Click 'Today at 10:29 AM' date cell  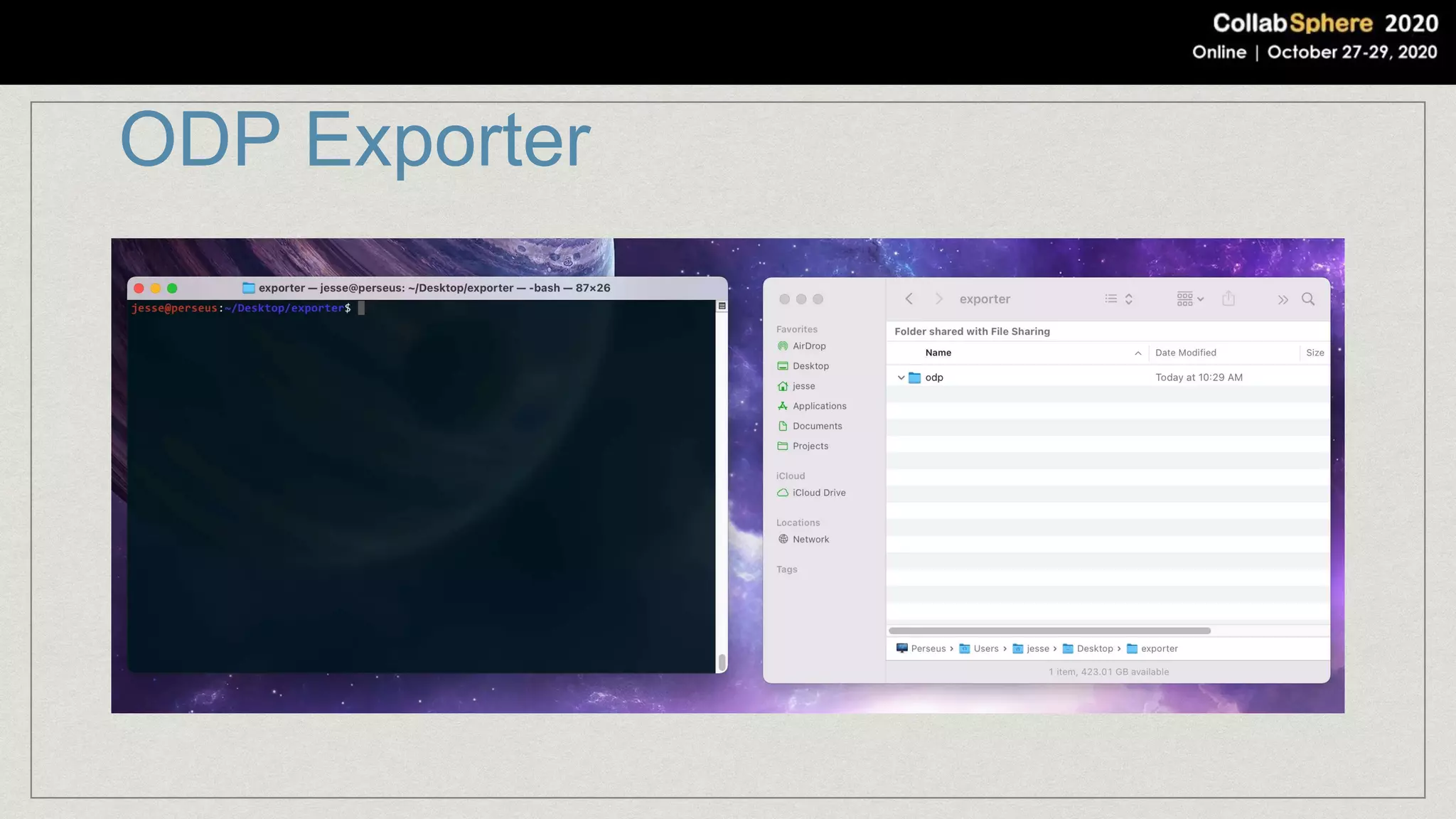point(1199,378)
